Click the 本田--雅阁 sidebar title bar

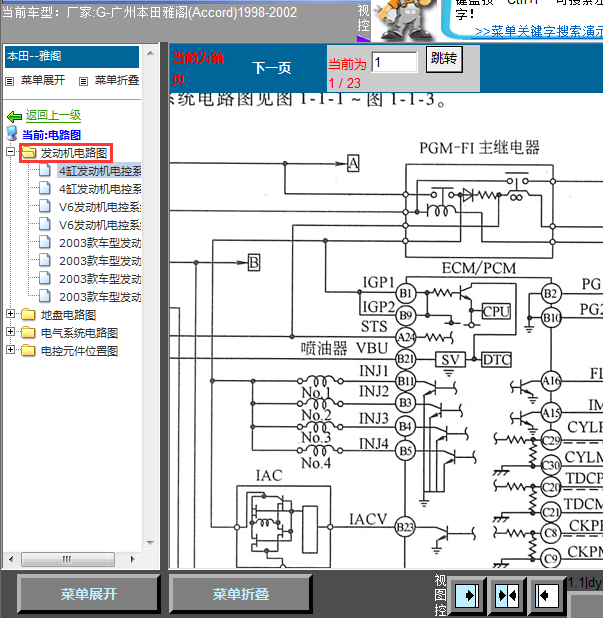click(72, 56)
